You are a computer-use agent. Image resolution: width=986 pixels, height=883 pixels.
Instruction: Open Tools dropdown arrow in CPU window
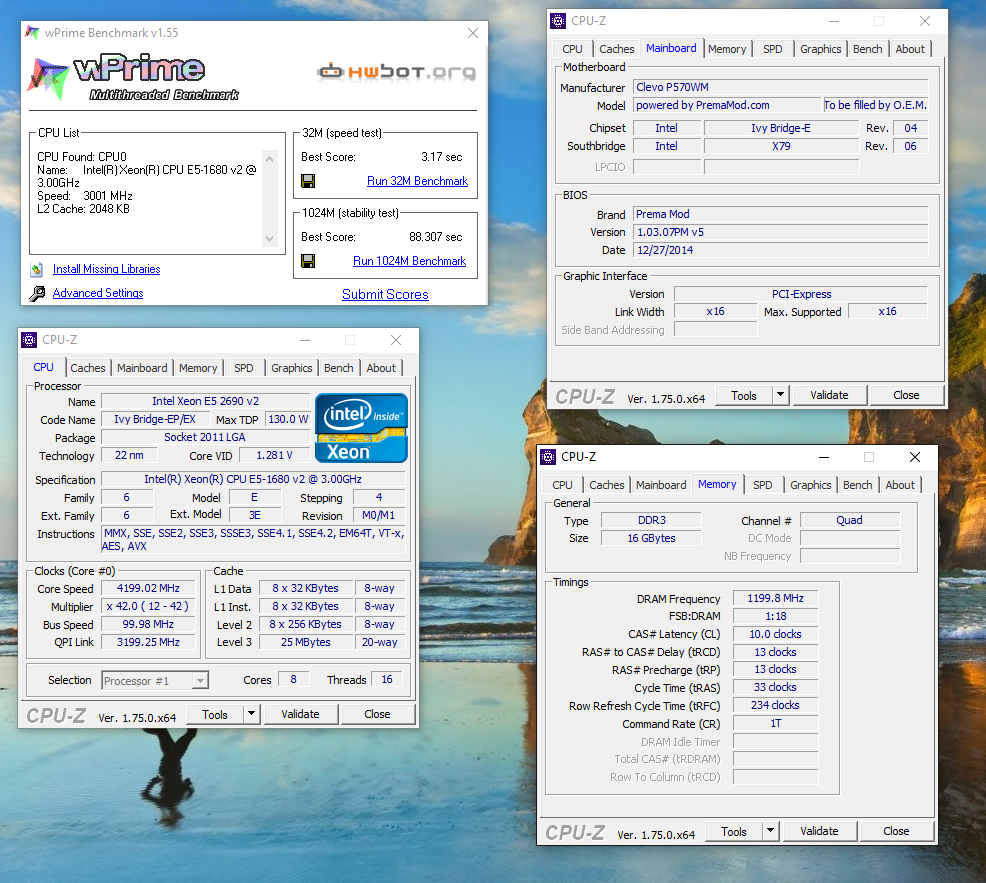point(251,714)
